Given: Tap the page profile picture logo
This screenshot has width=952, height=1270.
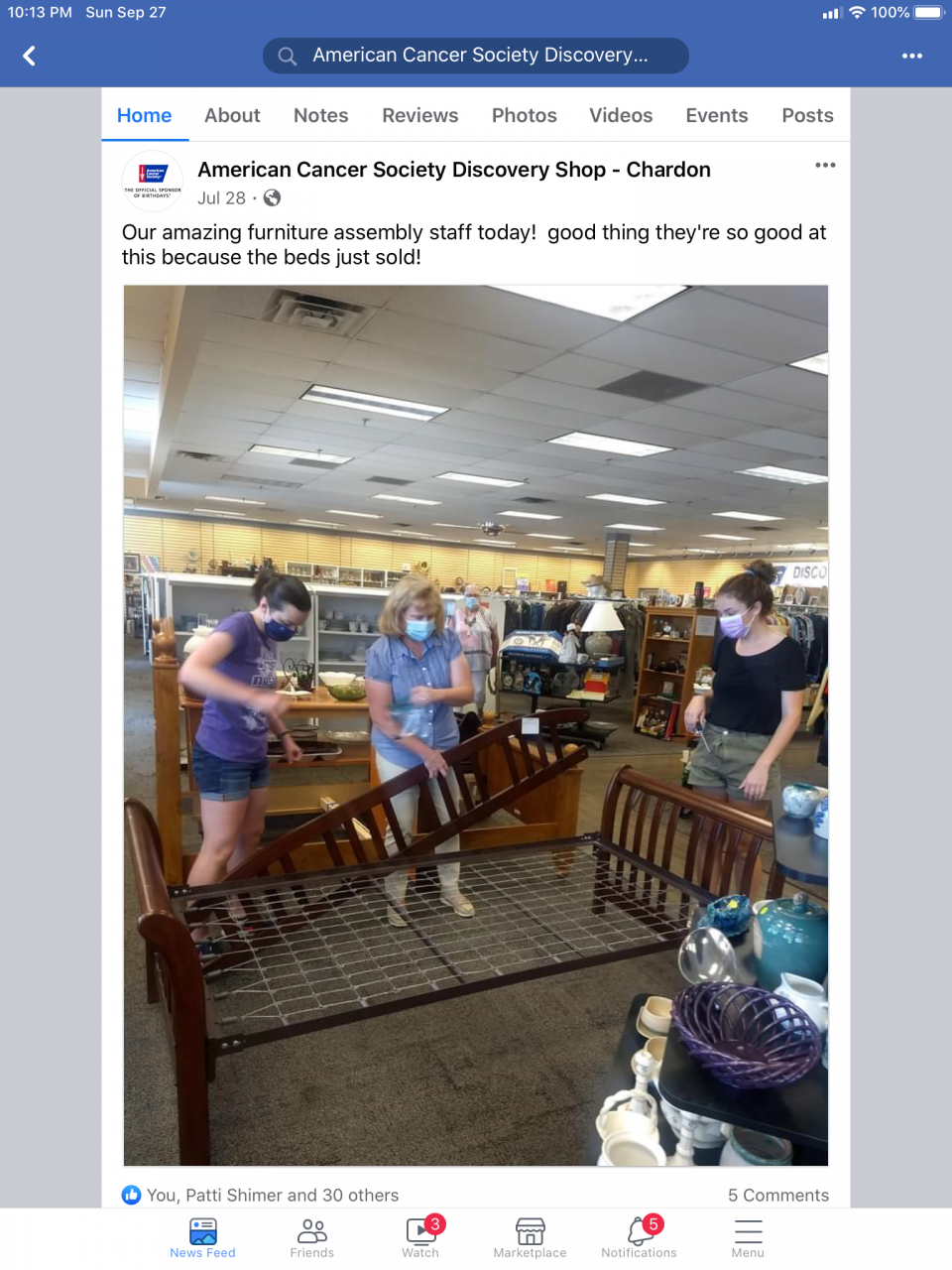Looking at the screenshot, I should pos(153,182).
